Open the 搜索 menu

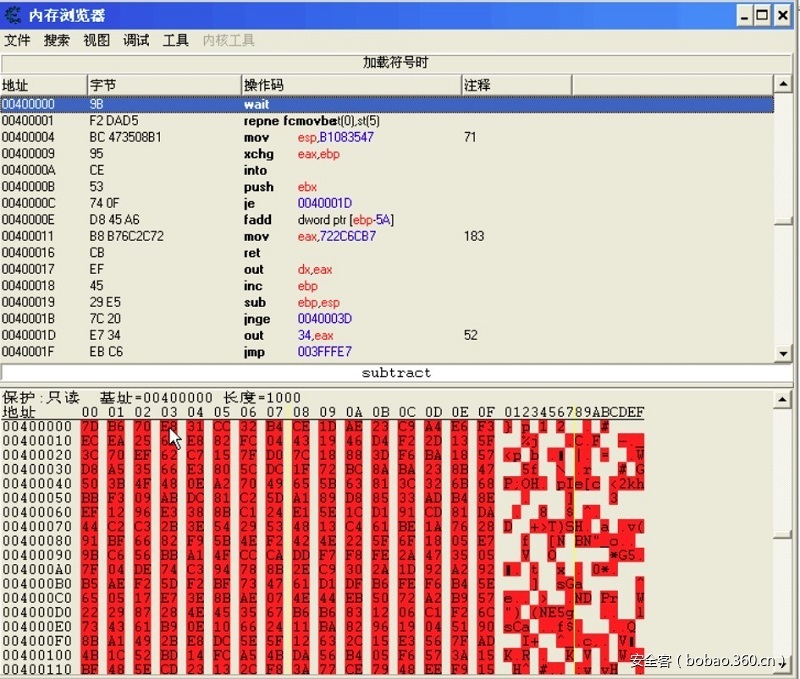point(56,40)
